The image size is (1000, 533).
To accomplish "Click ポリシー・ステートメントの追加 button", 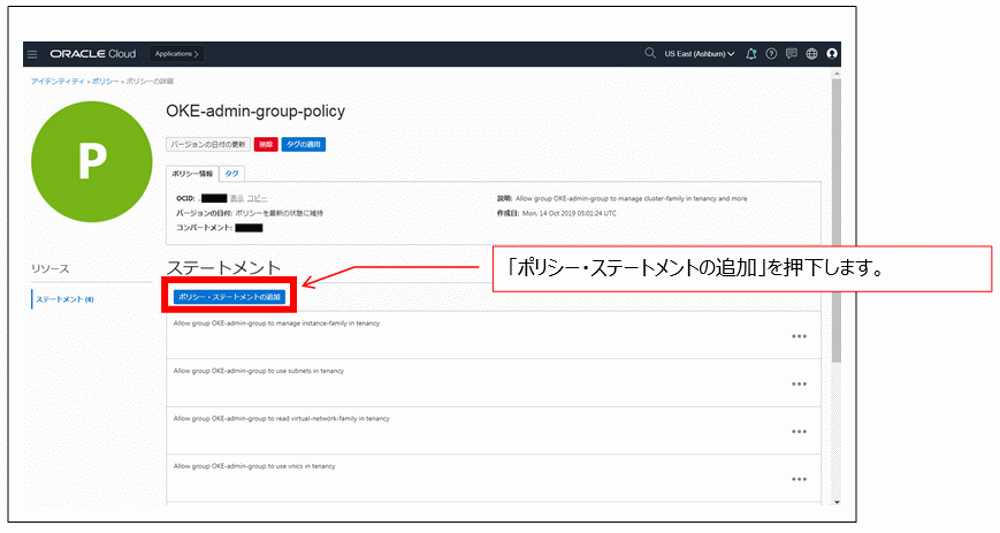I will [x=230, y=297].
